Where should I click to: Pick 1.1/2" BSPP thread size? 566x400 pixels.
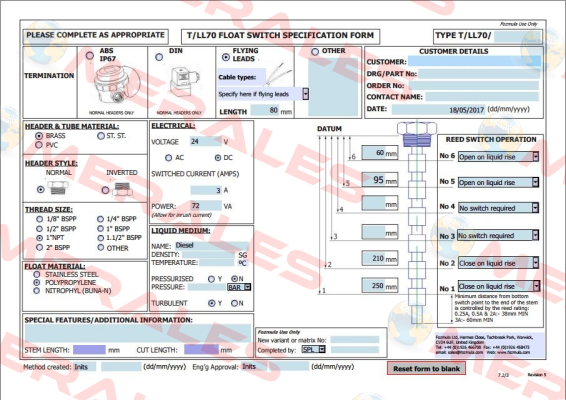point(100,238)
